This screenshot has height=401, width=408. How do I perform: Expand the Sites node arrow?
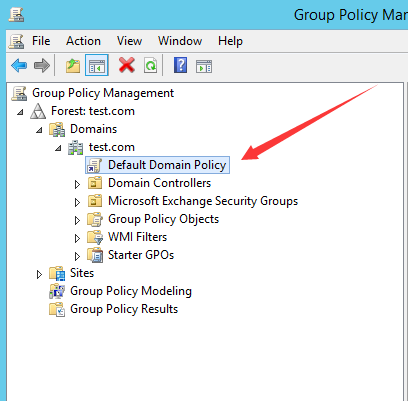coord(39,274)
